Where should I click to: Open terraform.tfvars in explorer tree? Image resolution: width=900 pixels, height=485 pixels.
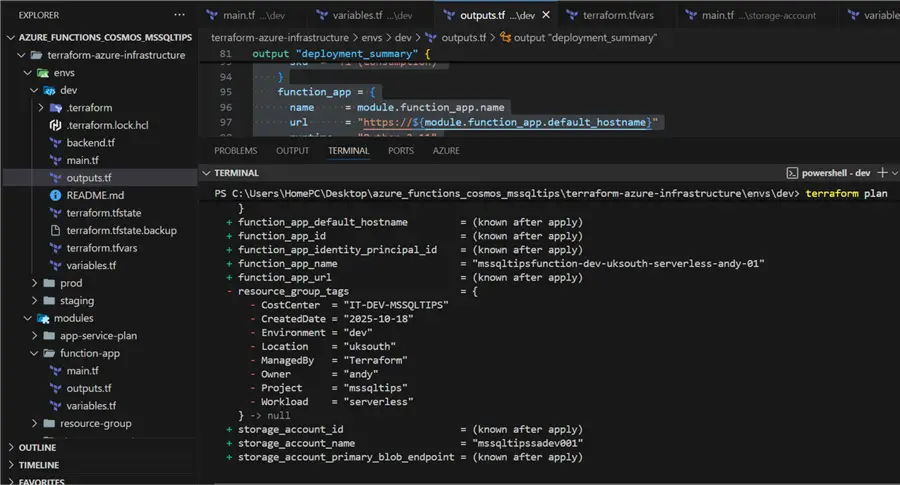pos(102,248)
